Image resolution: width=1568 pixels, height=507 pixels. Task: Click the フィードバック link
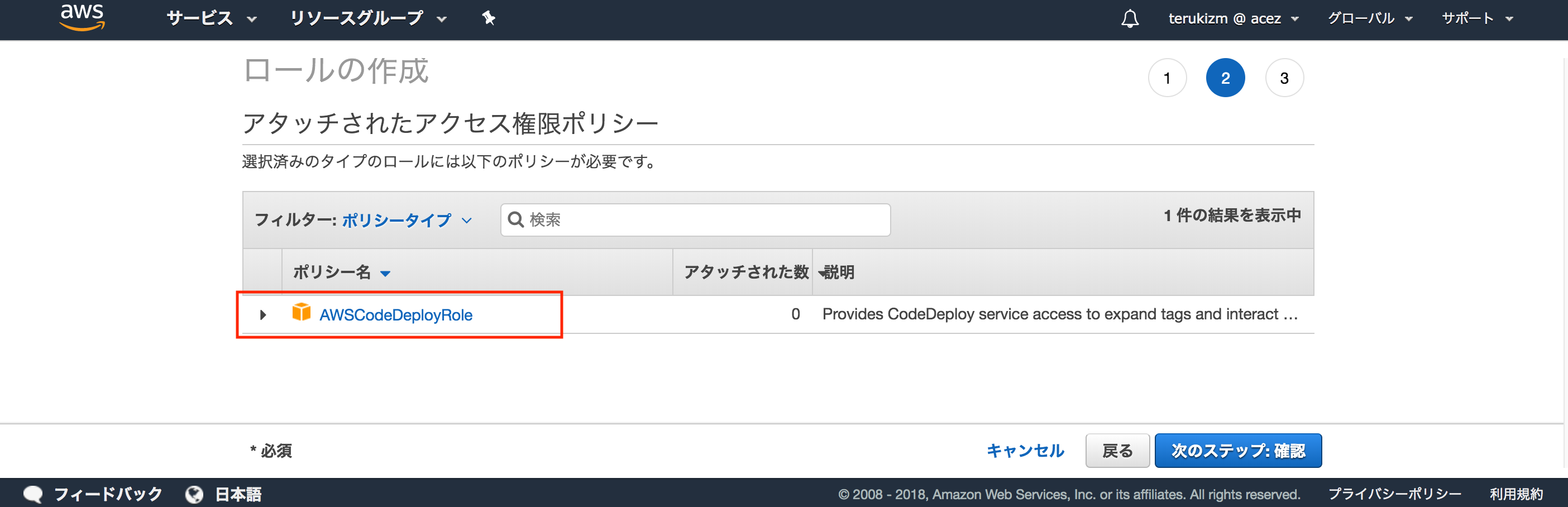pos(108,494)
